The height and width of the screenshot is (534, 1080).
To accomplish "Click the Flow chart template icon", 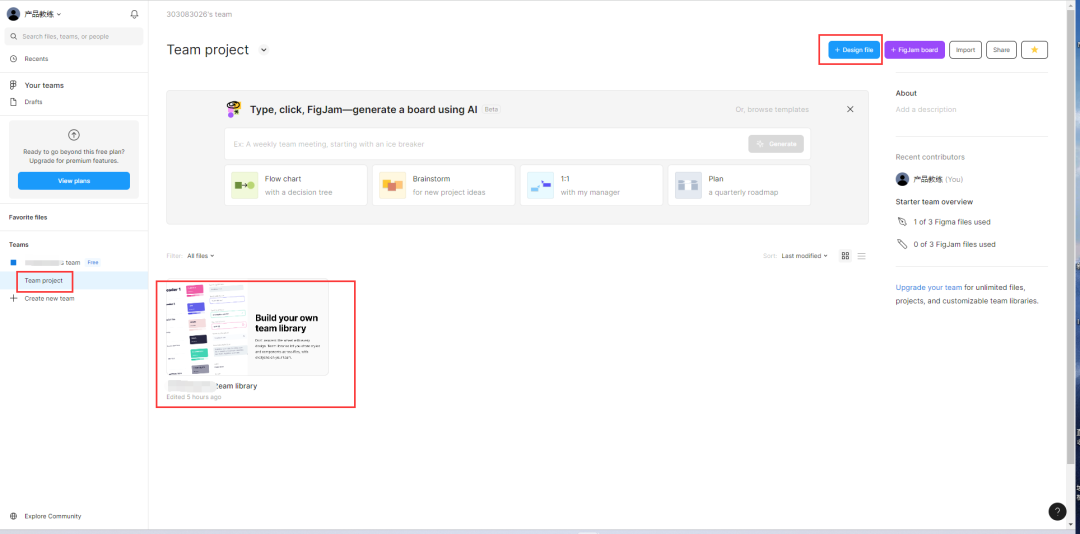I will (x=245, y=185).
